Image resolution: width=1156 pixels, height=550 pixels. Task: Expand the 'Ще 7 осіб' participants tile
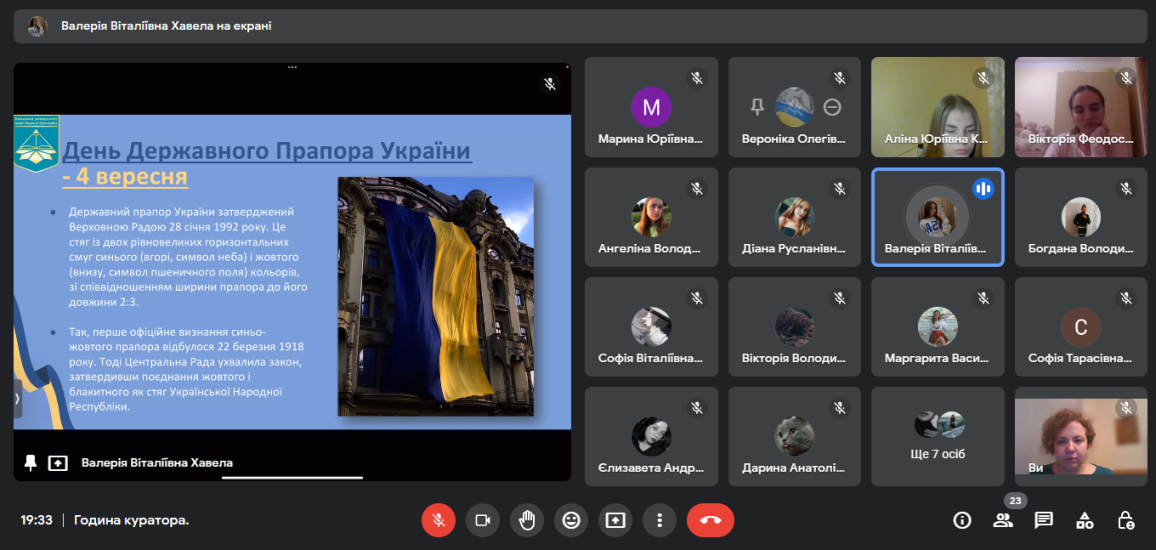pos(937,436)
